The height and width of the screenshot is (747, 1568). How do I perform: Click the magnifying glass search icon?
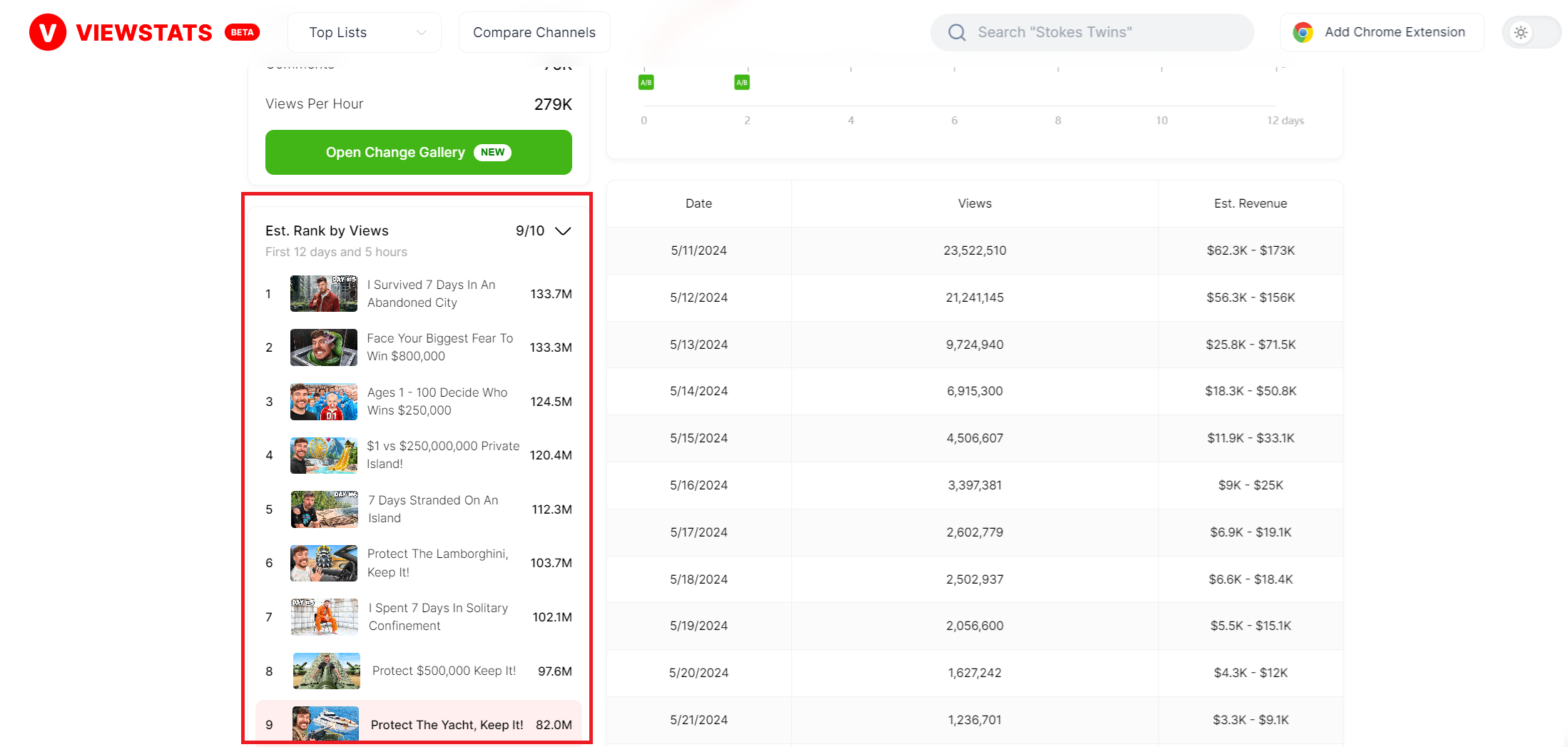[x=957, y=32]
